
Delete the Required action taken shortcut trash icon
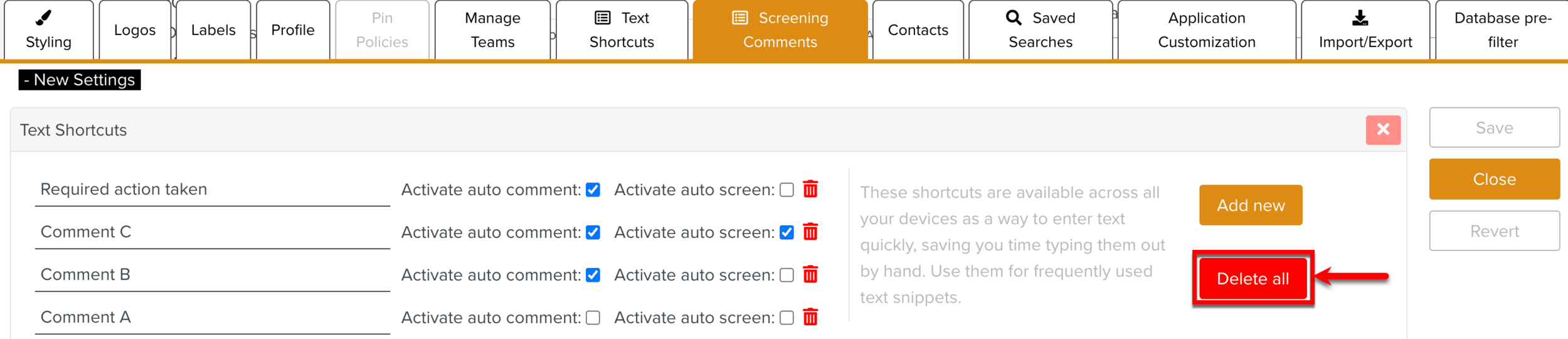point(810,190)
